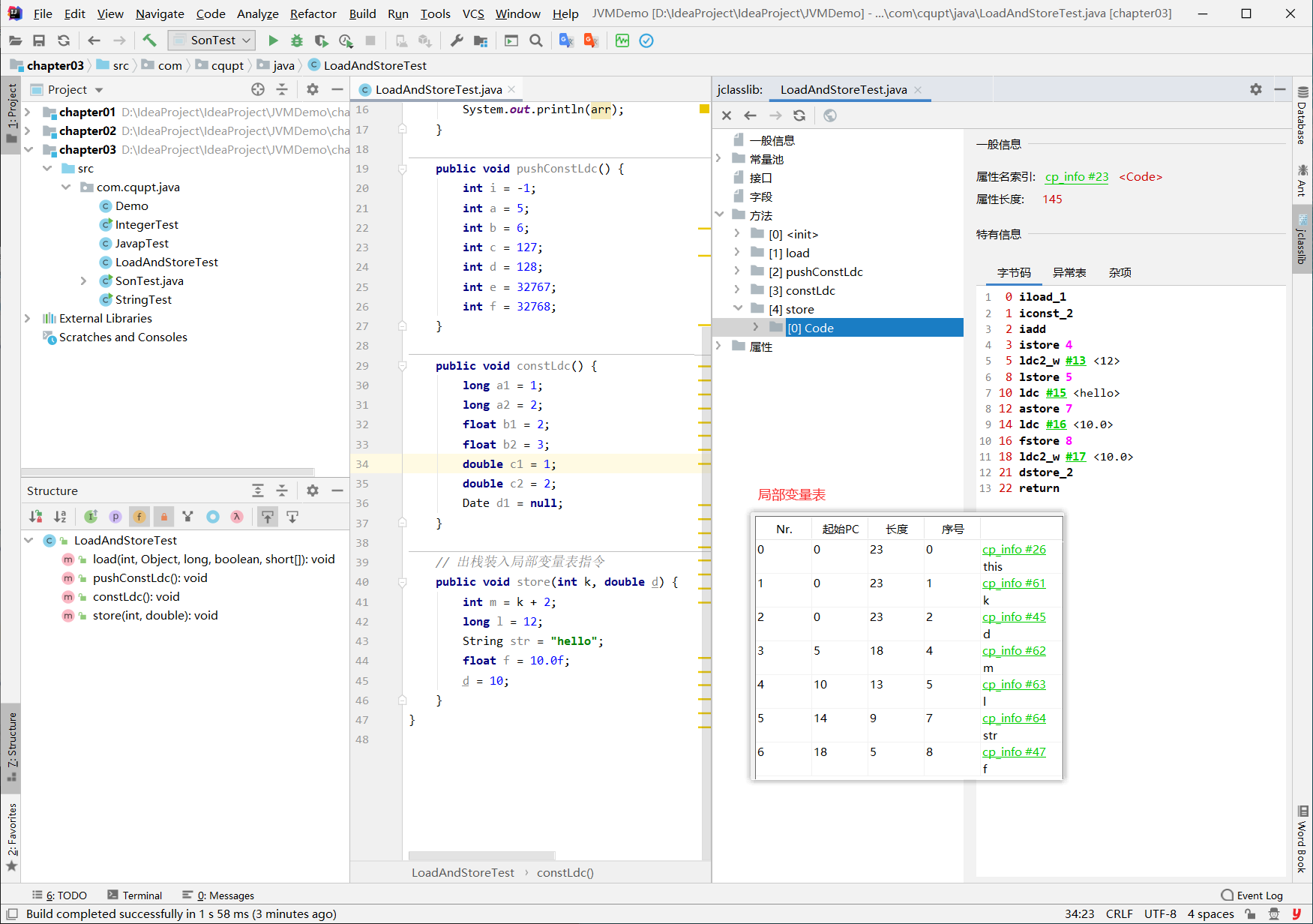
Task: Open the VCS menu
Action: click(472, 13)
